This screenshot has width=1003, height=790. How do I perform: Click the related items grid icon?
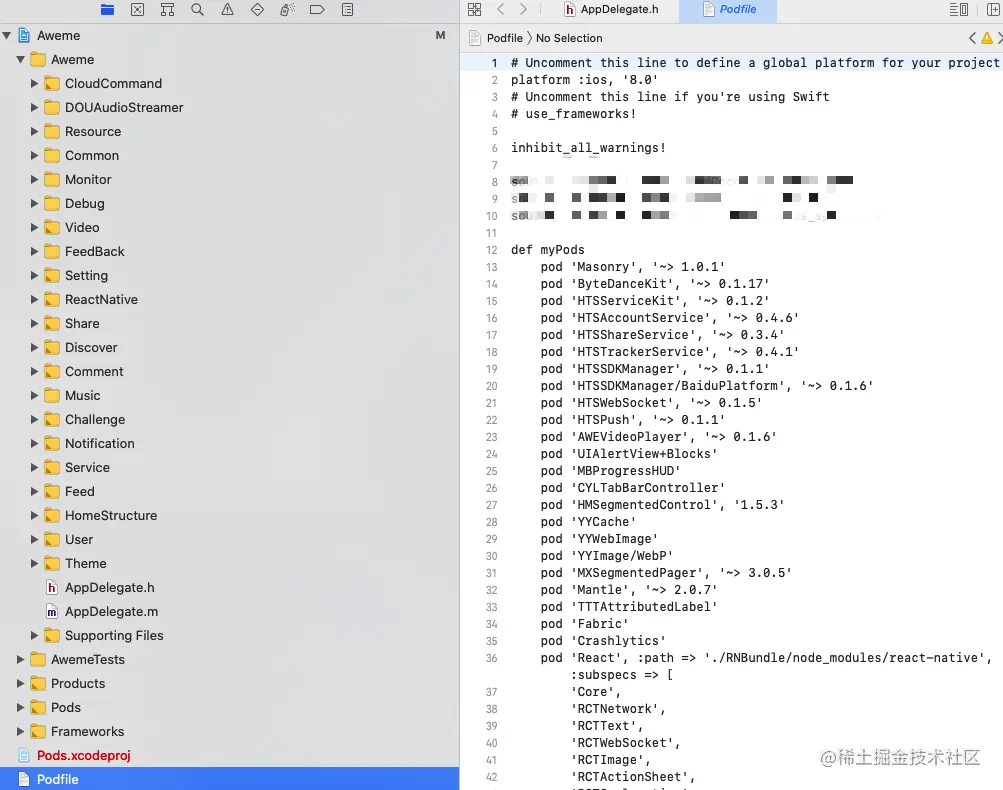475,10
